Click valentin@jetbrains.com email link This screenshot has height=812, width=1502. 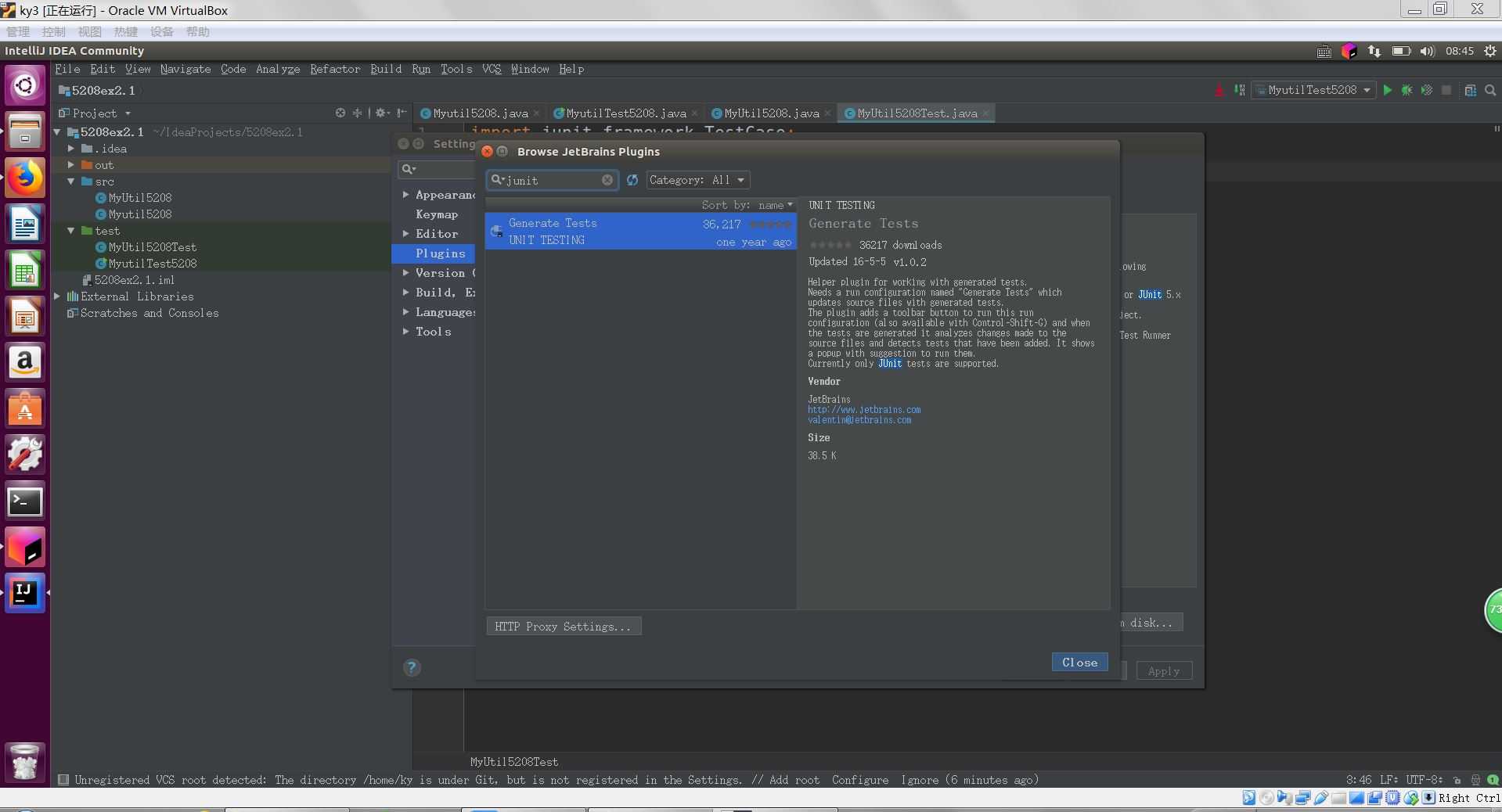click(859, 420)
